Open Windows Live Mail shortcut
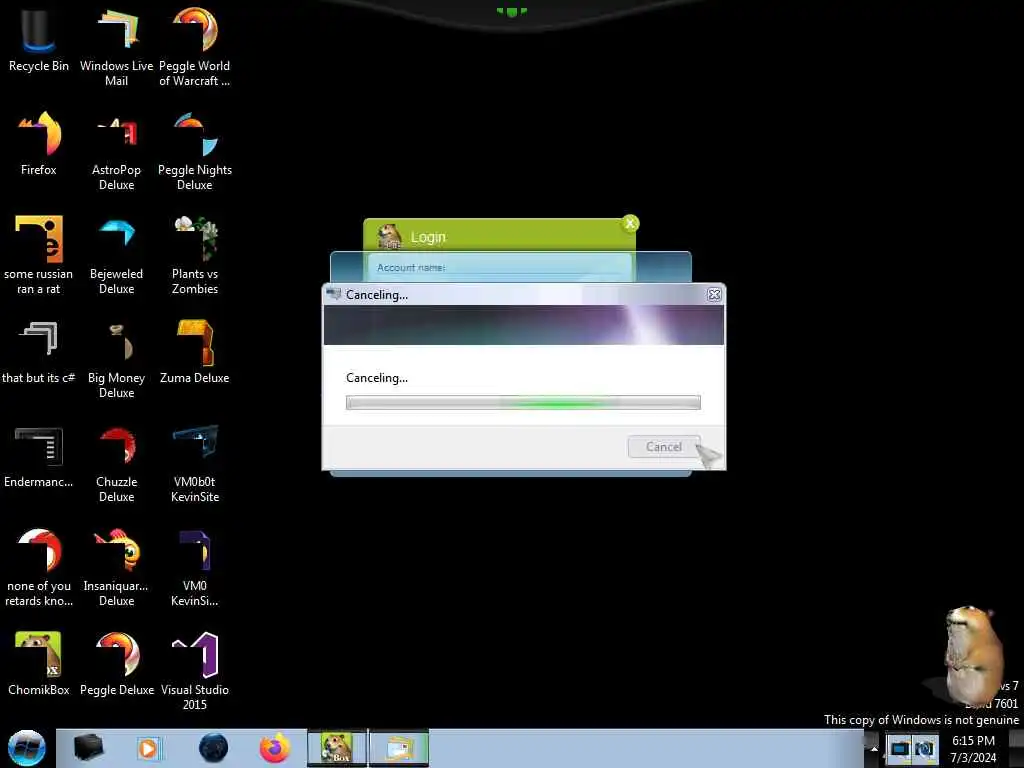 [x=116, y=46]
